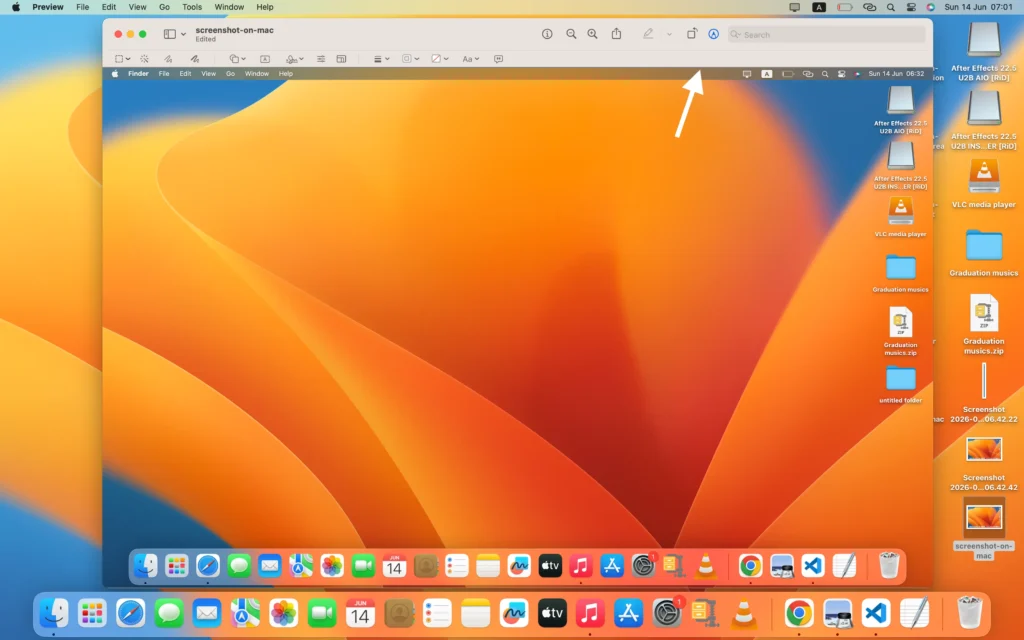Click the Annotate speech bubble tool
The width and height of the screenshot is (1024, 640).
498,59
